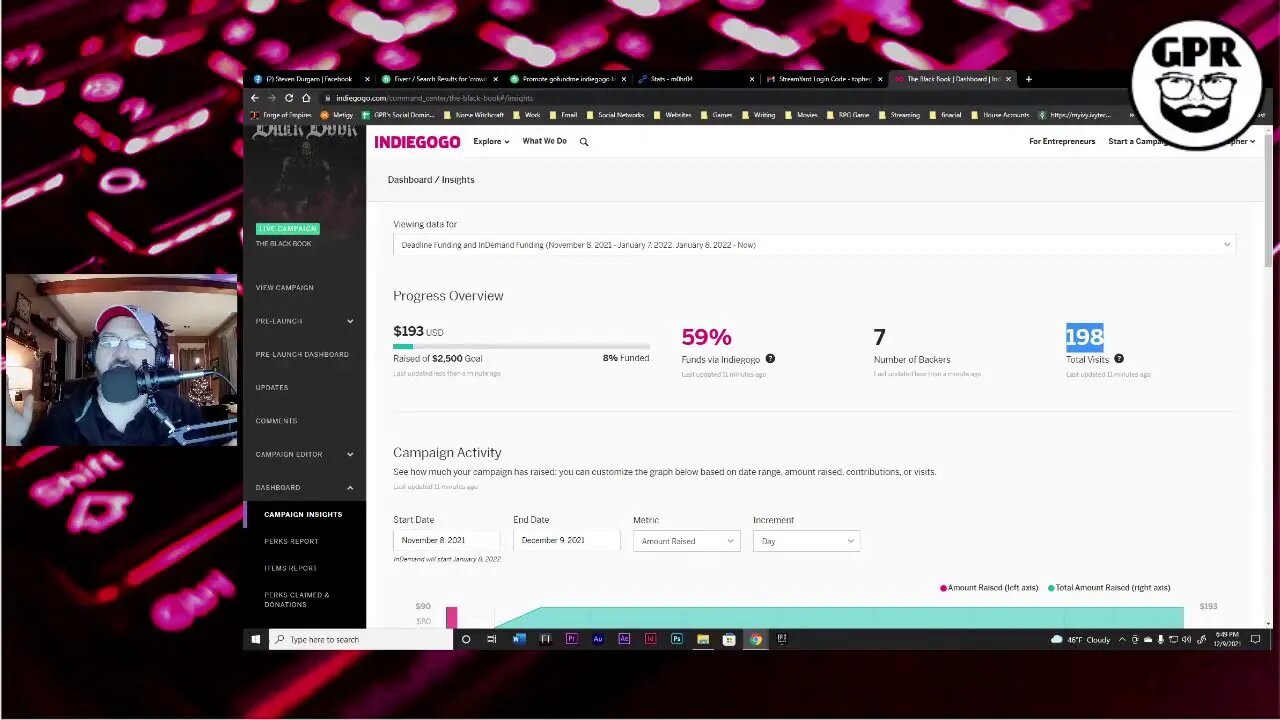
Task: Click For Entrepreneurs in the header
Action: click(1062, 142)
